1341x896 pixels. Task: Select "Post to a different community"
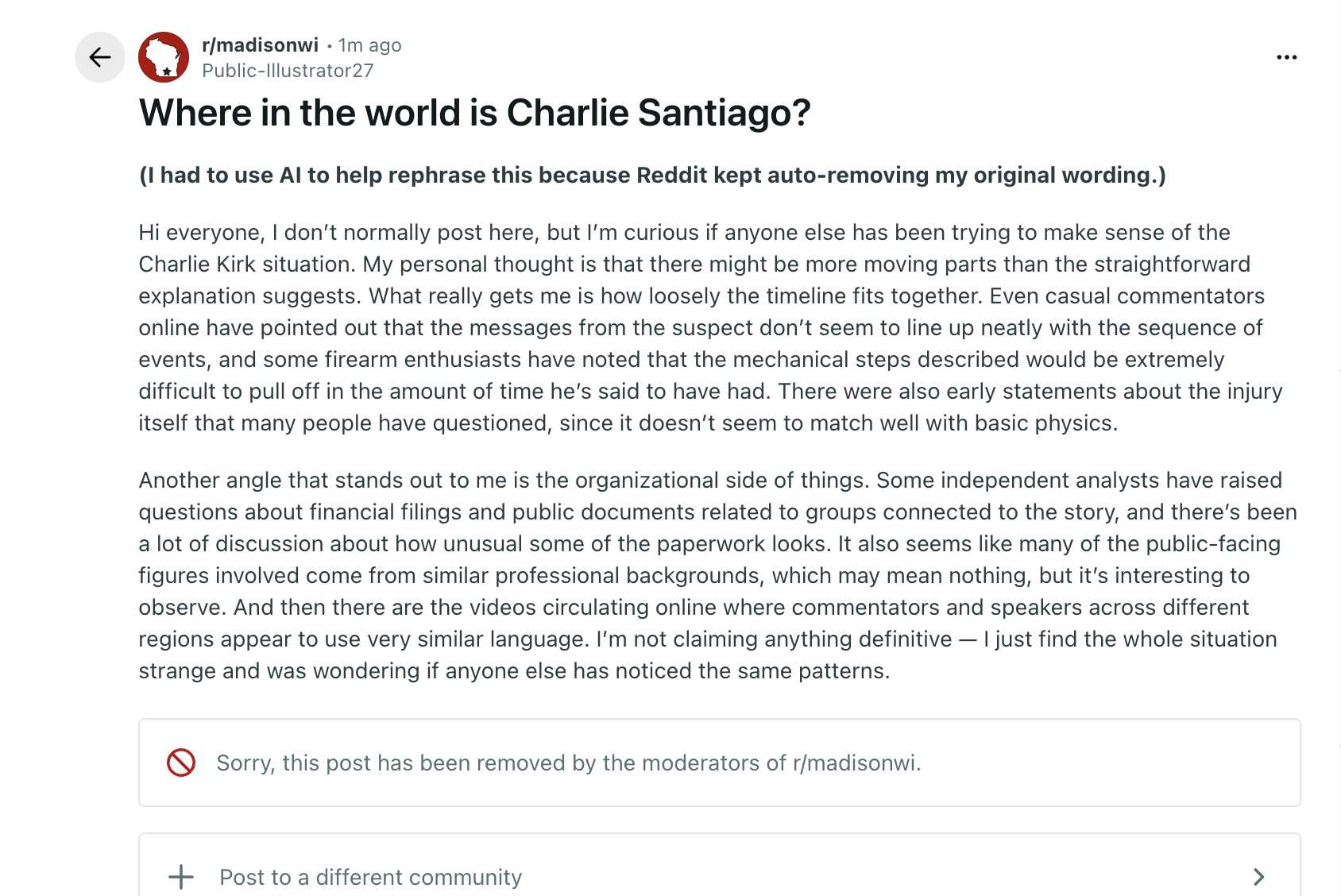370,877
